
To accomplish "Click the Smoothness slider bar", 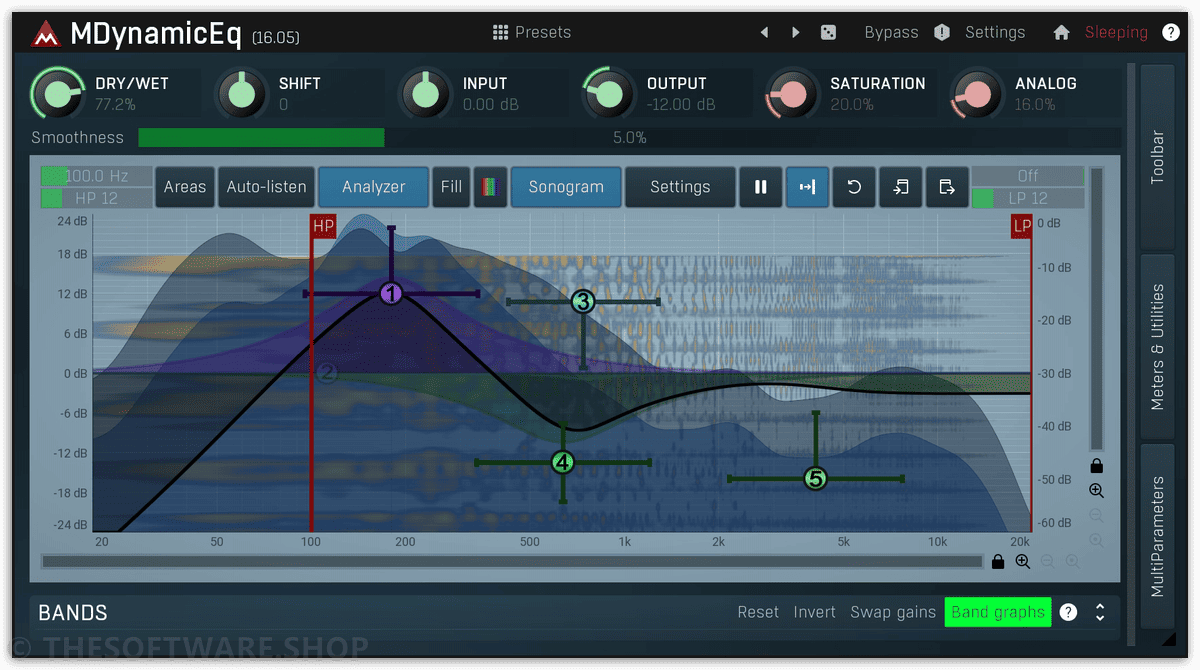I will point(630,137).
